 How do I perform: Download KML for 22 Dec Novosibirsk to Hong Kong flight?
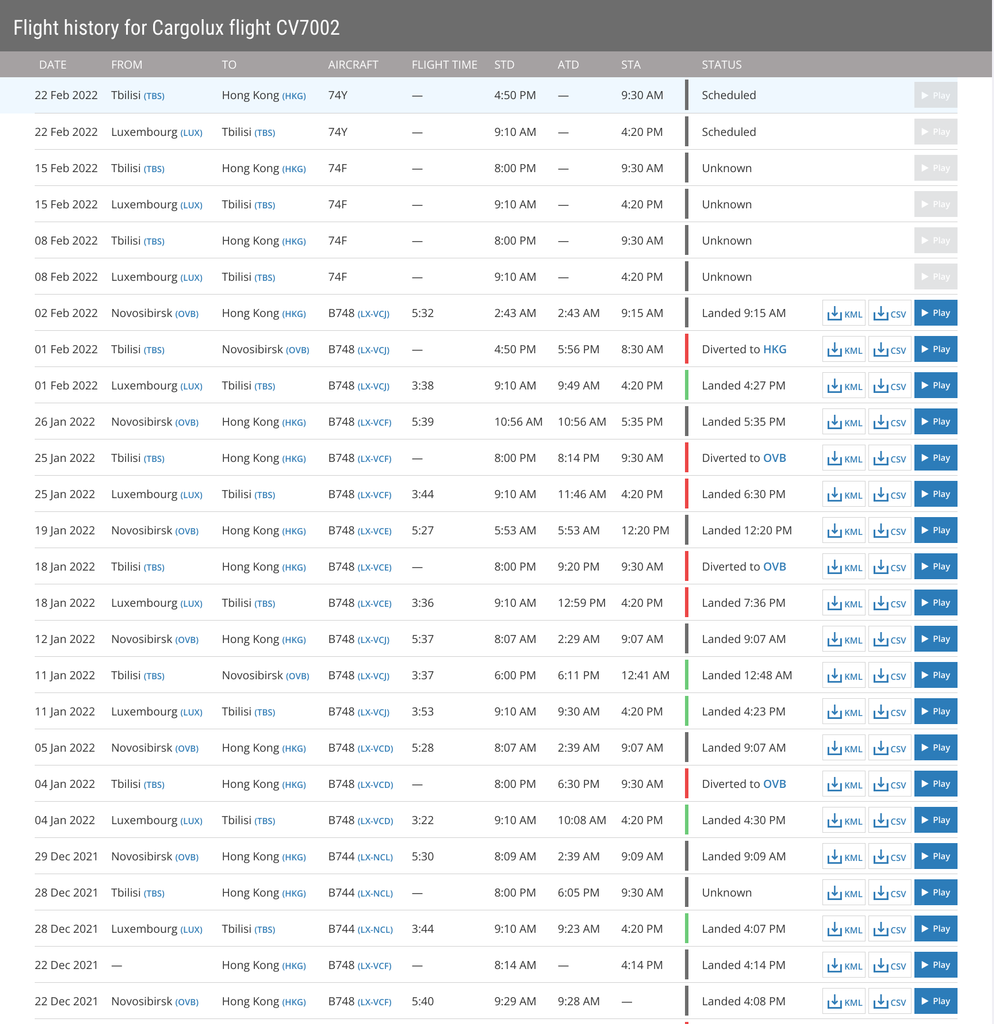844,1002
